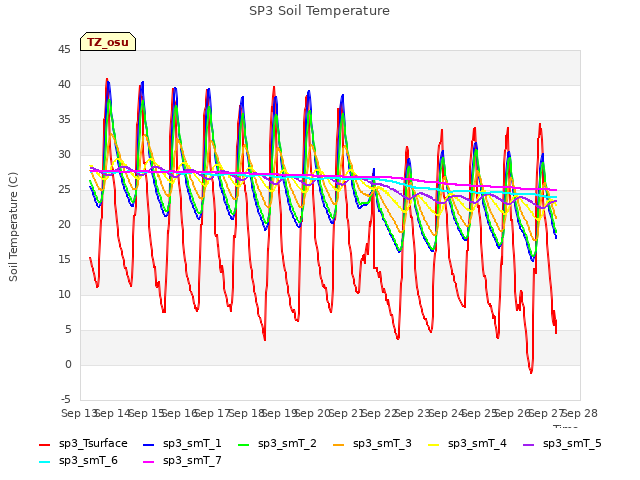Click the sp3_smT_5 purple legend swatch
The width and height of the screenshot is (640, 480).
[529, 444]
